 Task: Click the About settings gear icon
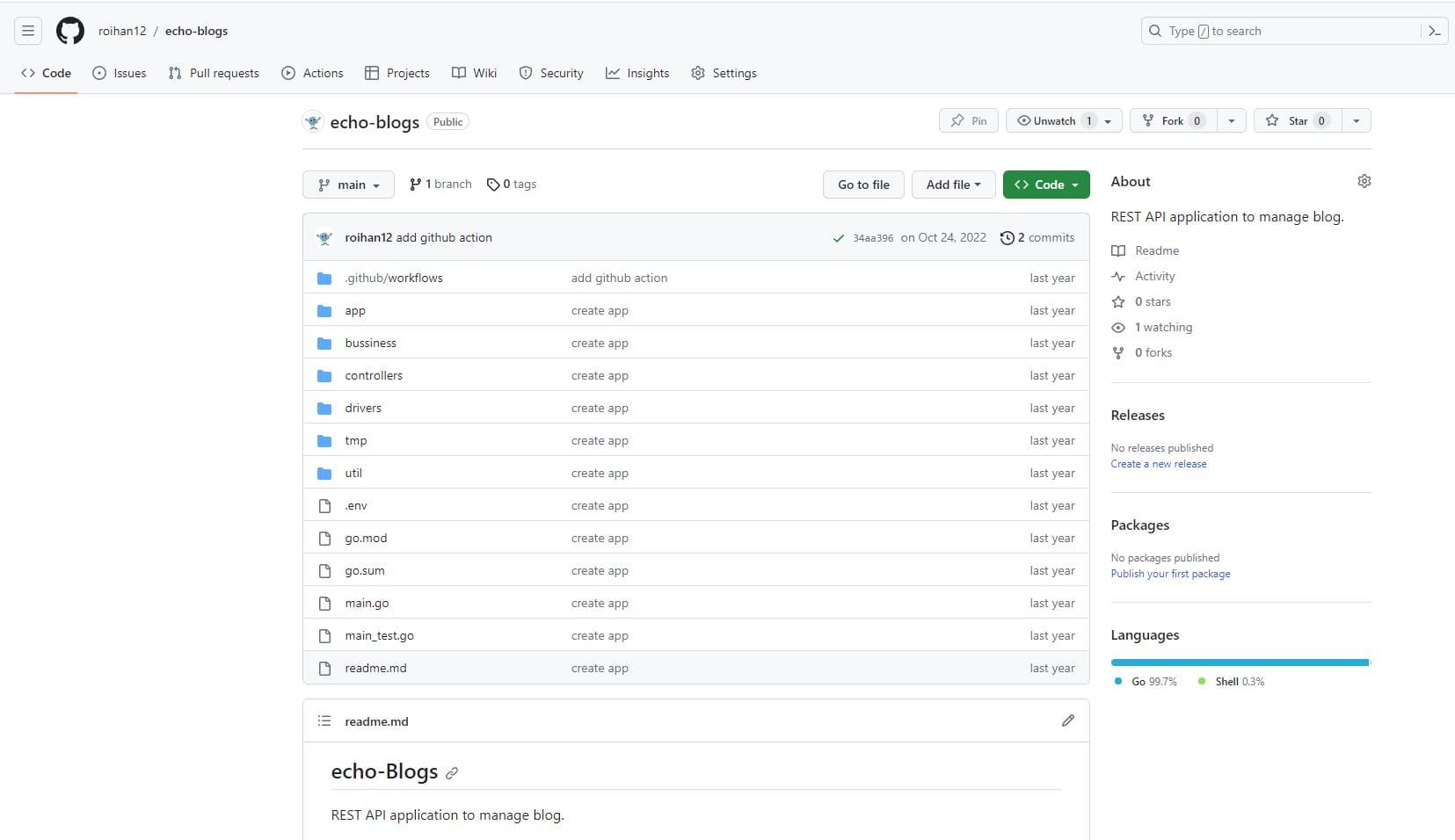(1364, 181)
